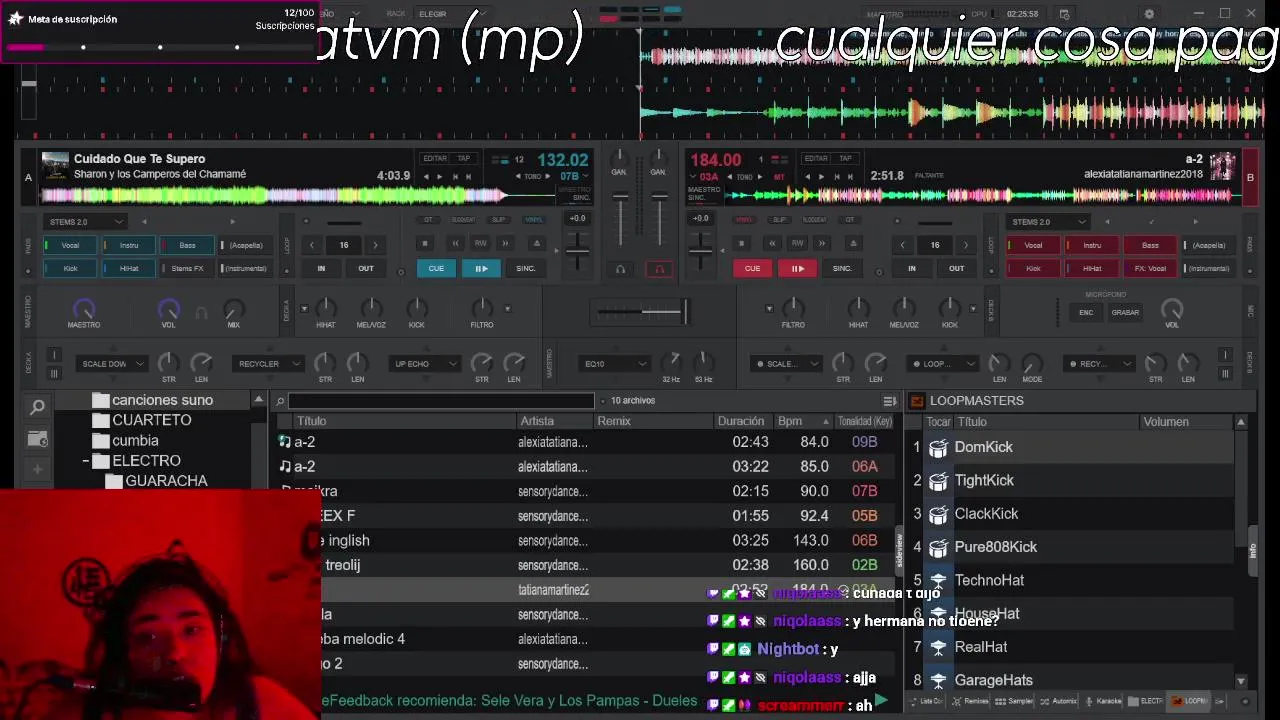Sort the track list by Duración column
The width and height of the screenshot is (1280, 720).
[744, 421]
